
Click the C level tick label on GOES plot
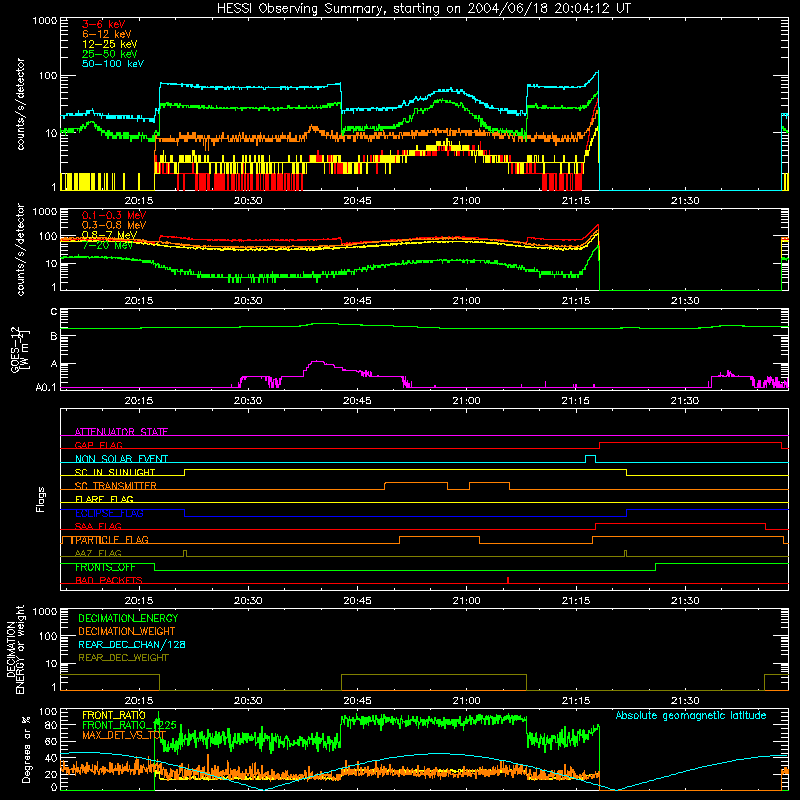click(54, 311)
